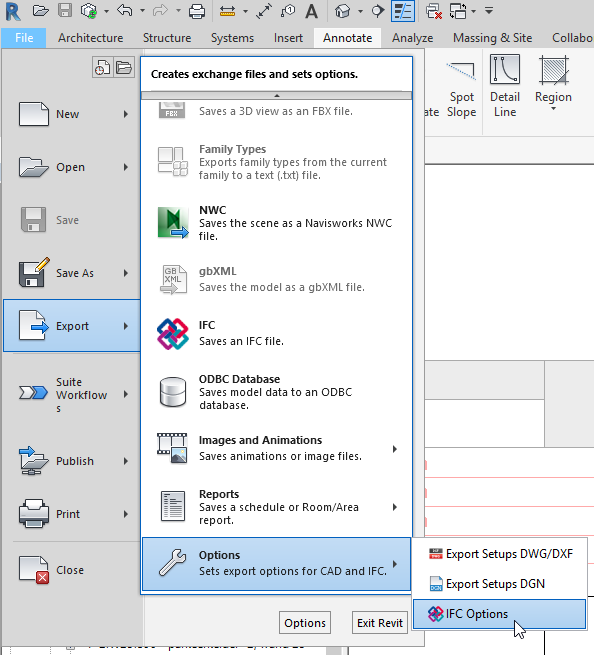Screen dimensions: 594x655
Task: Open Measure tool dropdown arrow
Action: point(246,11)
